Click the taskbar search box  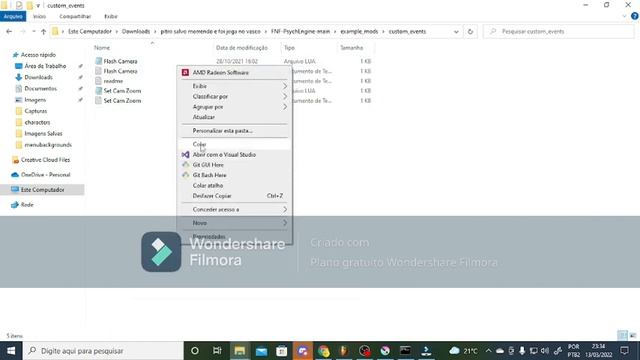[x=103, y=351]
